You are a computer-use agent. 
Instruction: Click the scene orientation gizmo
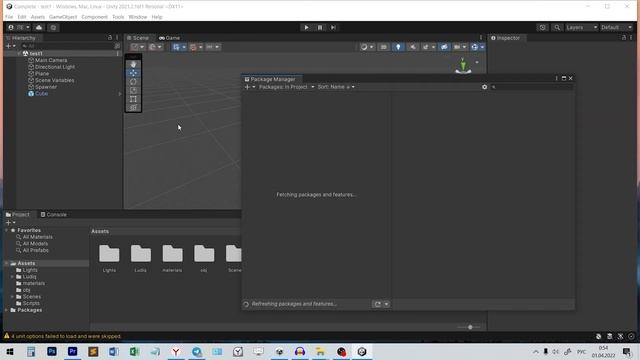(463, 66)
